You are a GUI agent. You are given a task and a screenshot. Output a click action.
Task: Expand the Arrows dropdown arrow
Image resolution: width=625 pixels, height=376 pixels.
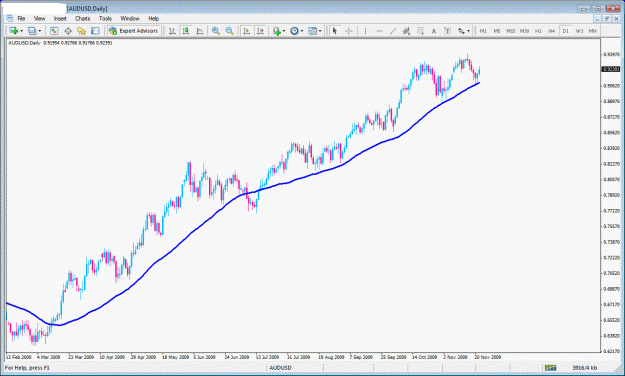[x=468, y=31]
